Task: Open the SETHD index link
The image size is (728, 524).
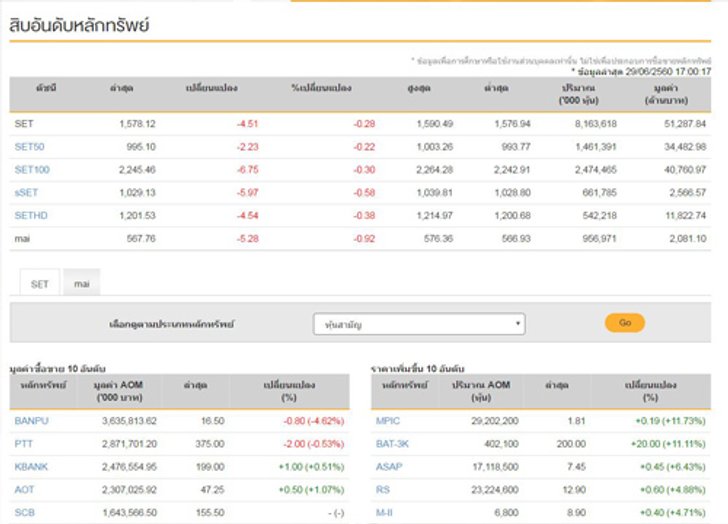Action: coord(31,215)
